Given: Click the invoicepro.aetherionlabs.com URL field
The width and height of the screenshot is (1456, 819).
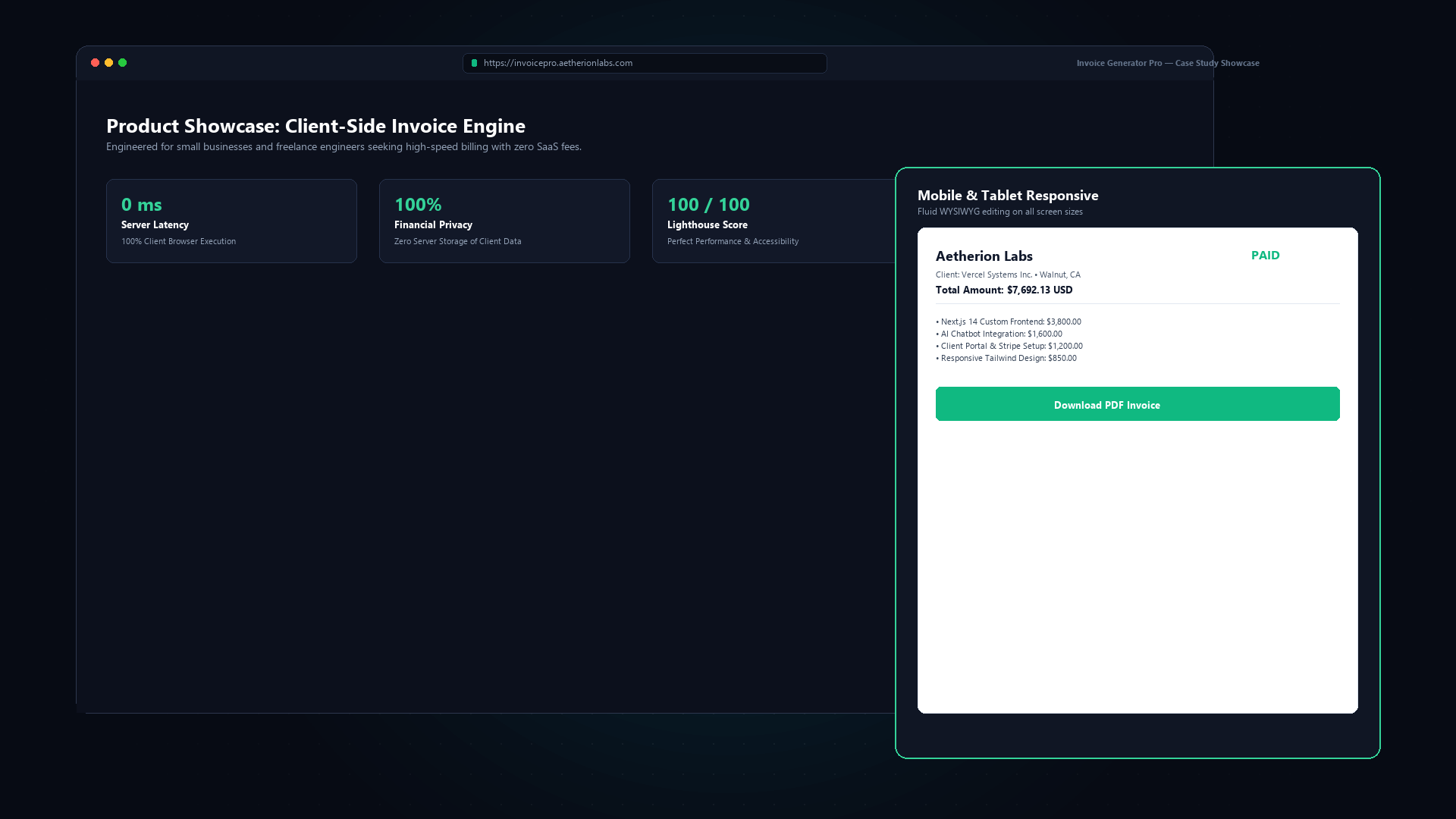Looking at the screenshot, I should pyautogui.click(x=645, y=63).
